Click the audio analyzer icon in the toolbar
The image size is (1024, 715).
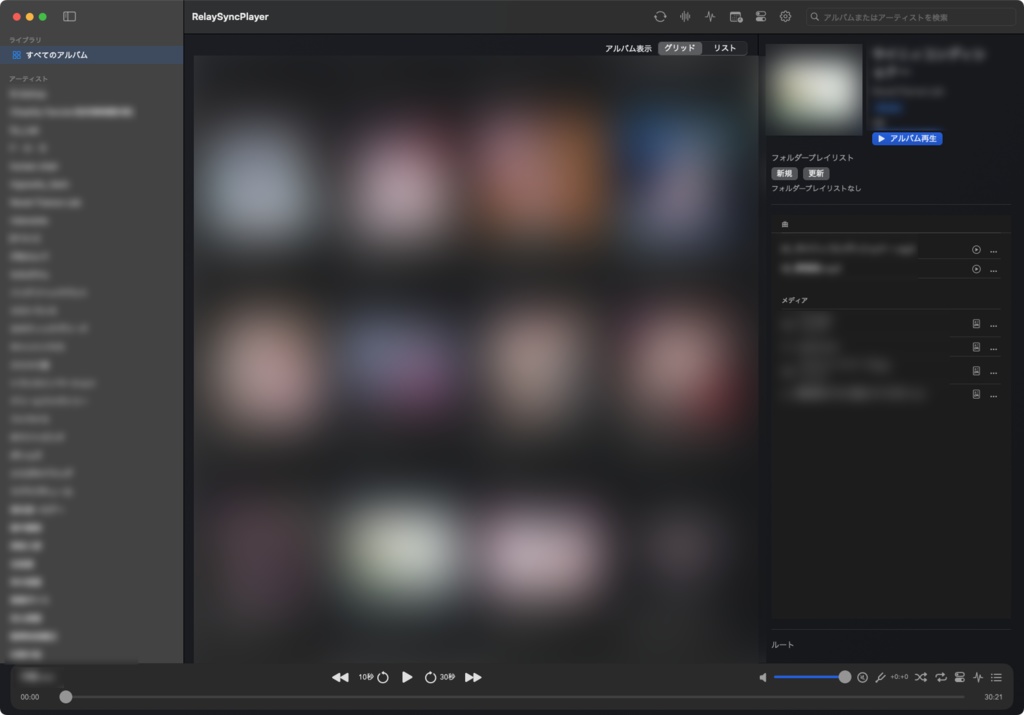pos(710,17)
